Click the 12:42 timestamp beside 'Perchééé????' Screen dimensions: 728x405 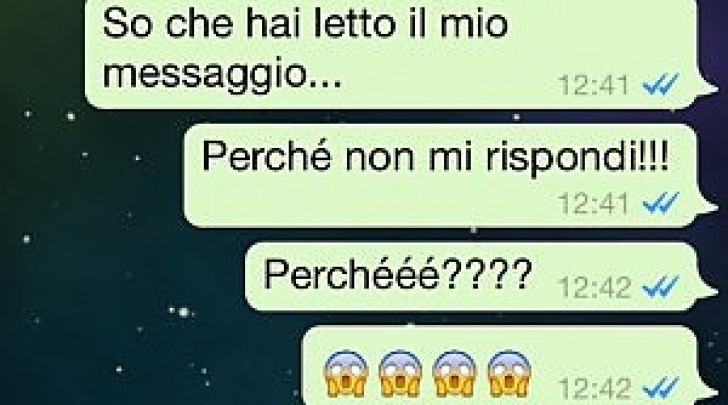(593, 287)
